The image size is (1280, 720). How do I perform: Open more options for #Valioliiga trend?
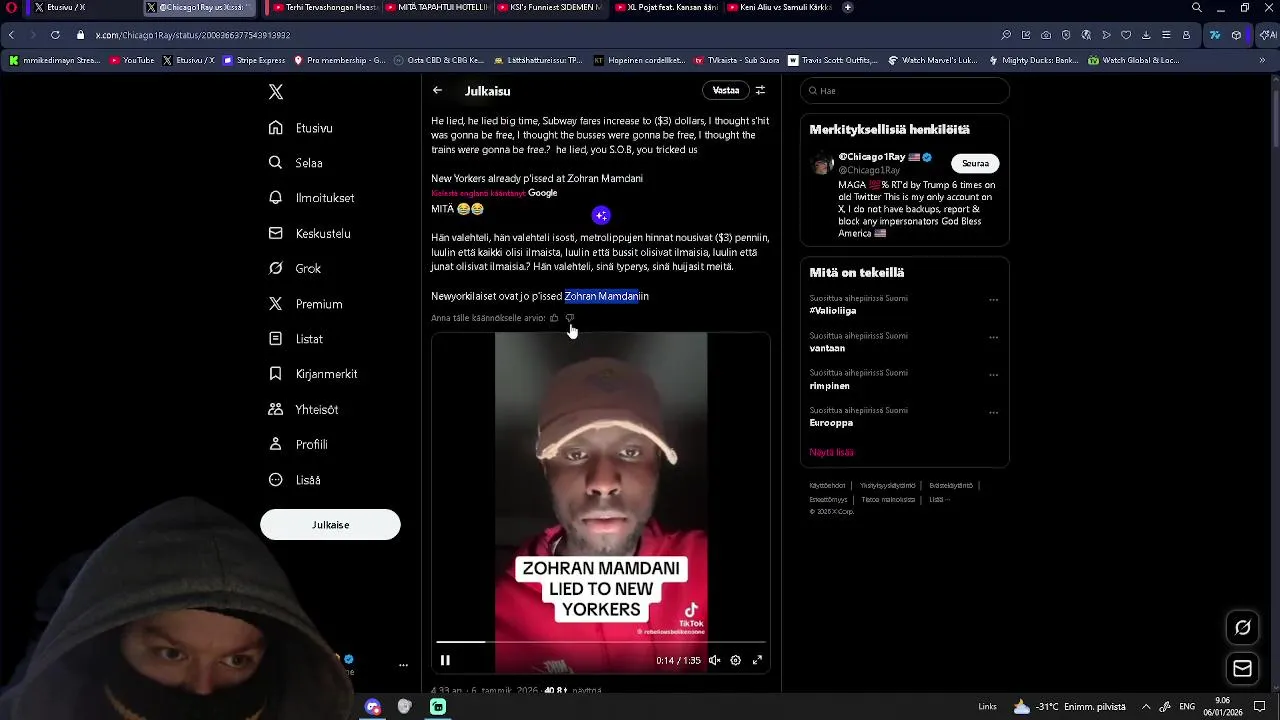[993, 299]
